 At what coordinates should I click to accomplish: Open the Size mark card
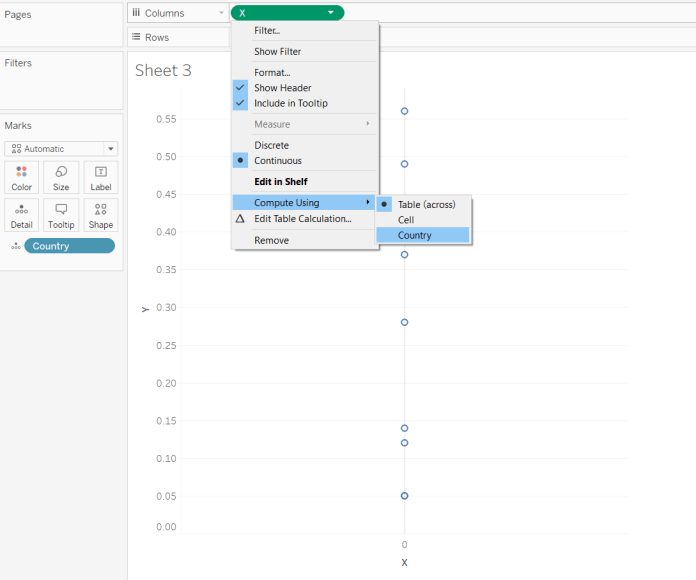(x=61, y=177)
